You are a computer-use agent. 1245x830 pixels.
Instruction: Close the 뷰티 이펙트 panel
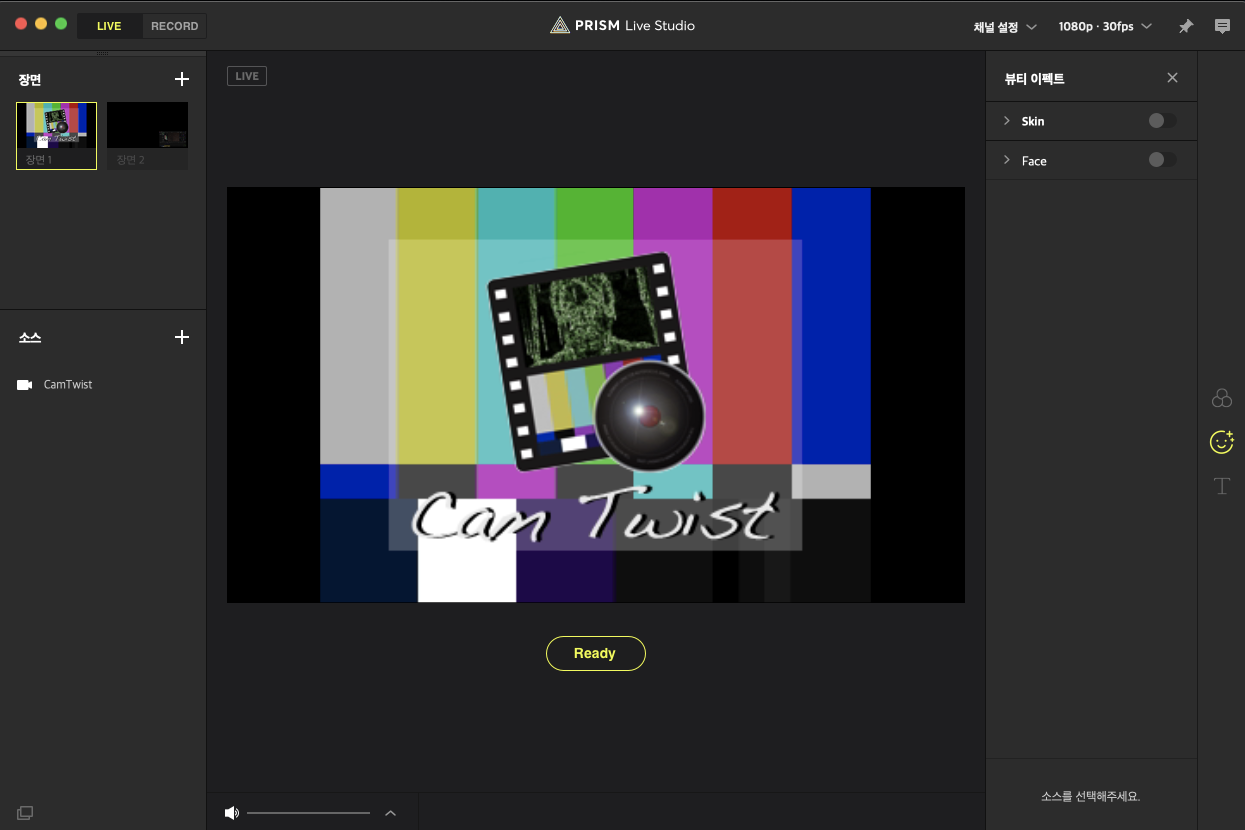[1173, 78]
